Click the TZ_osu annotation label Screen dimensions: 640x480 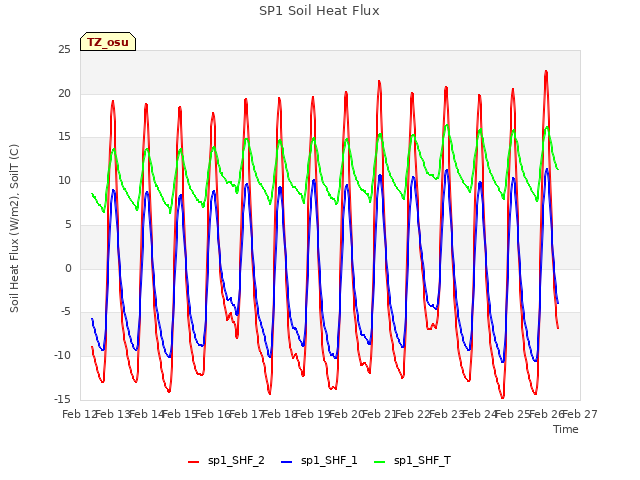(108, 42)
